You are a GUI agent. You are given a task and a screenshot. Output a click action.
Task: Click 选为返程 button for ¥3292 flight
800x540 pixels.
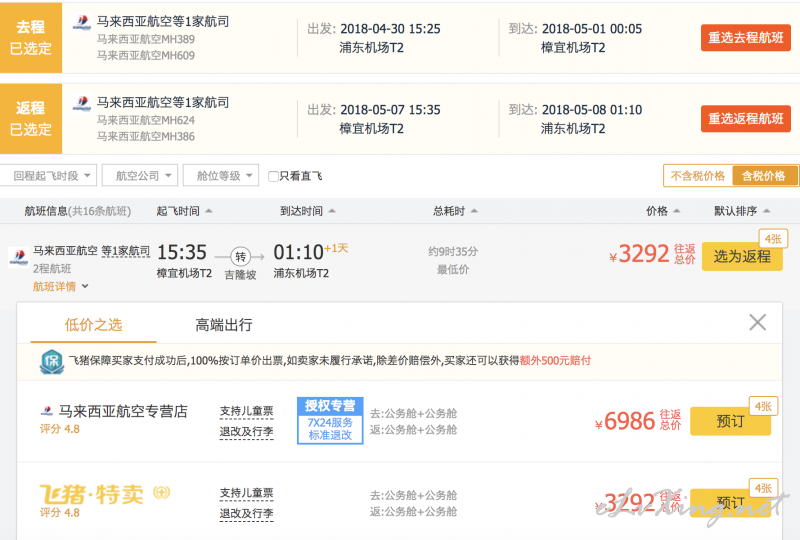click(742, 256)
